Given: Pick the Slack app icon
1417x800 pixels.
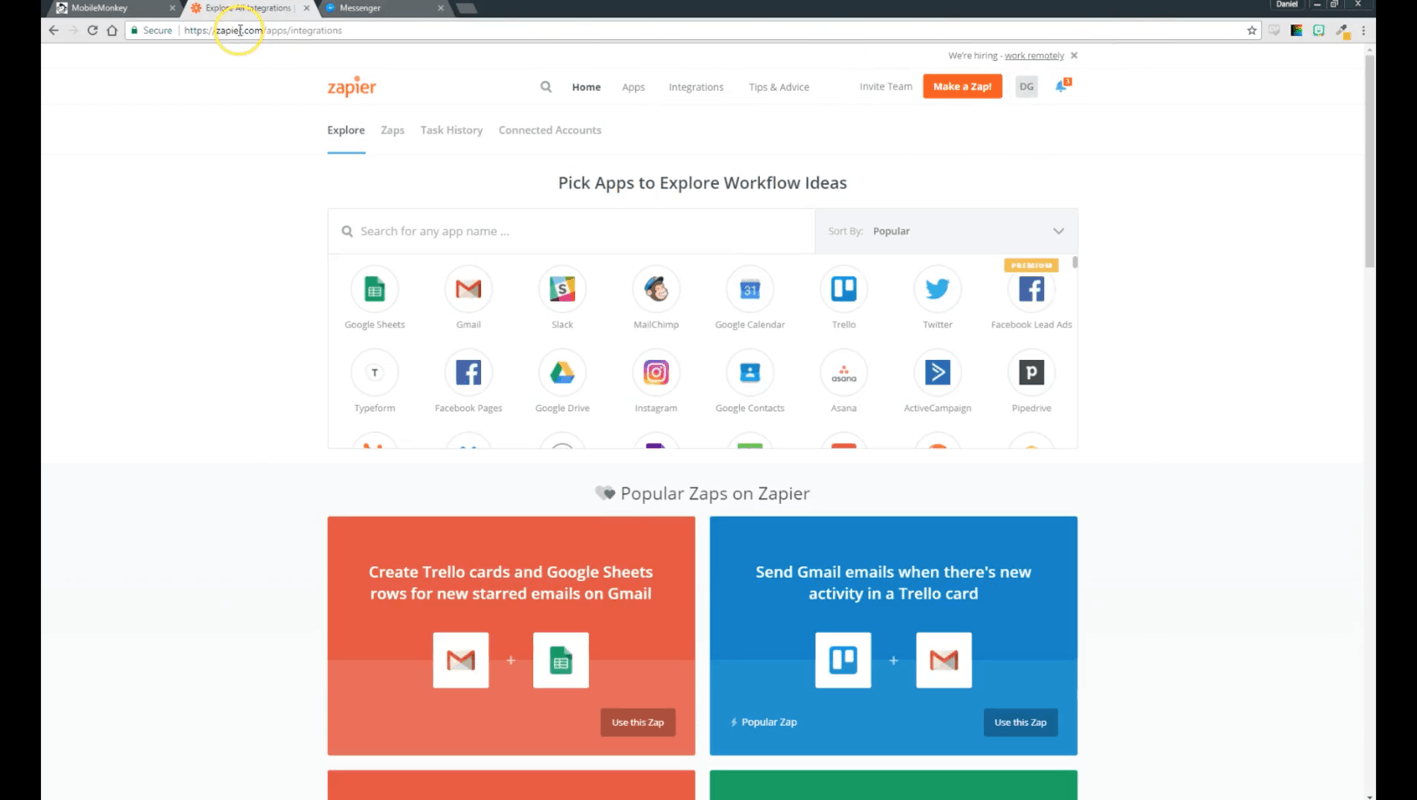Looking at the screenshot, I should point(562,289).
